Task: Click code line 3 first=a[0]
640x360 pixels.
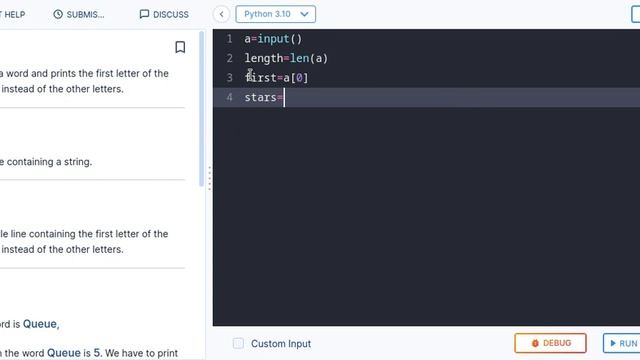Action: pyautogui.click(x=276, y=78)
